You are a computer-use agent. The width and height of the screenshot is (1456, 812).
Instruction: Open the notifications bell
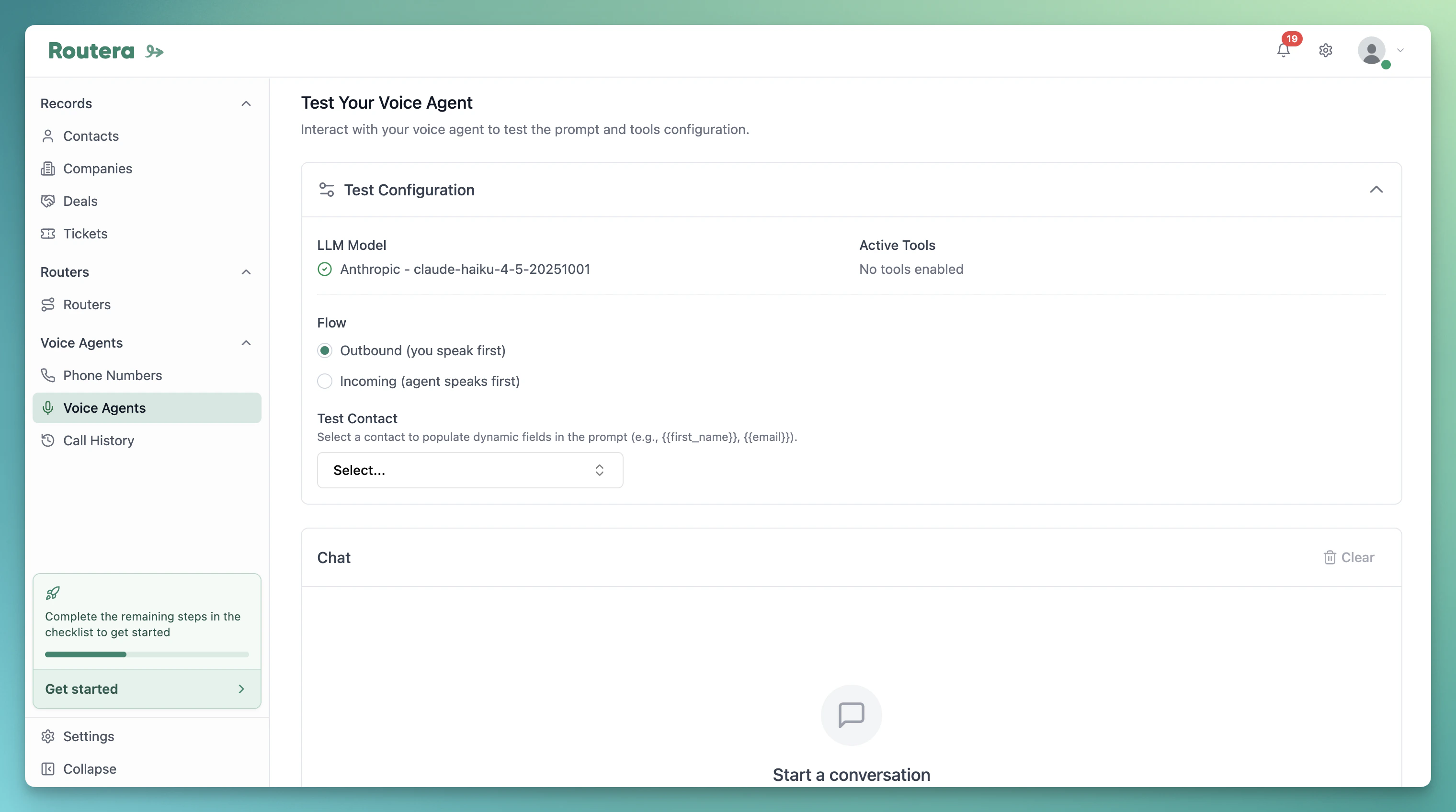point(1283,51)
